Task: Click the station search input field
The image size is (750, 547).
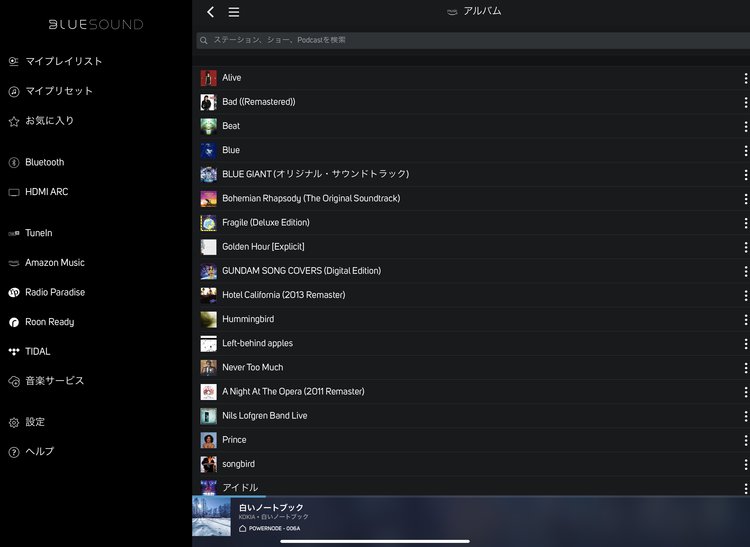Action: click(x=470, y=40)
